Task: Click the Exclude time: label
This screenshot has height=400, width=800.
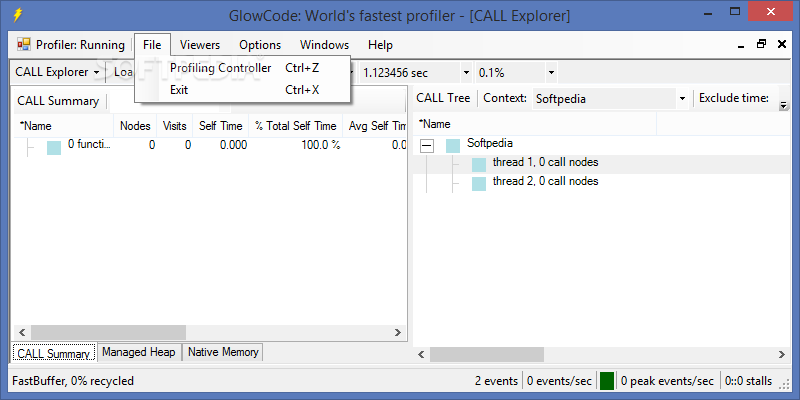Action: (x=734, y=98)
